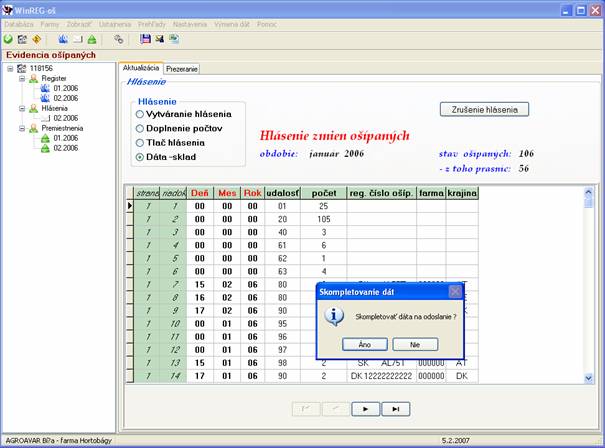Select the Doplnenie počtov radio option
This screenshot has width=605, height=448.
[x=140, y=128]
